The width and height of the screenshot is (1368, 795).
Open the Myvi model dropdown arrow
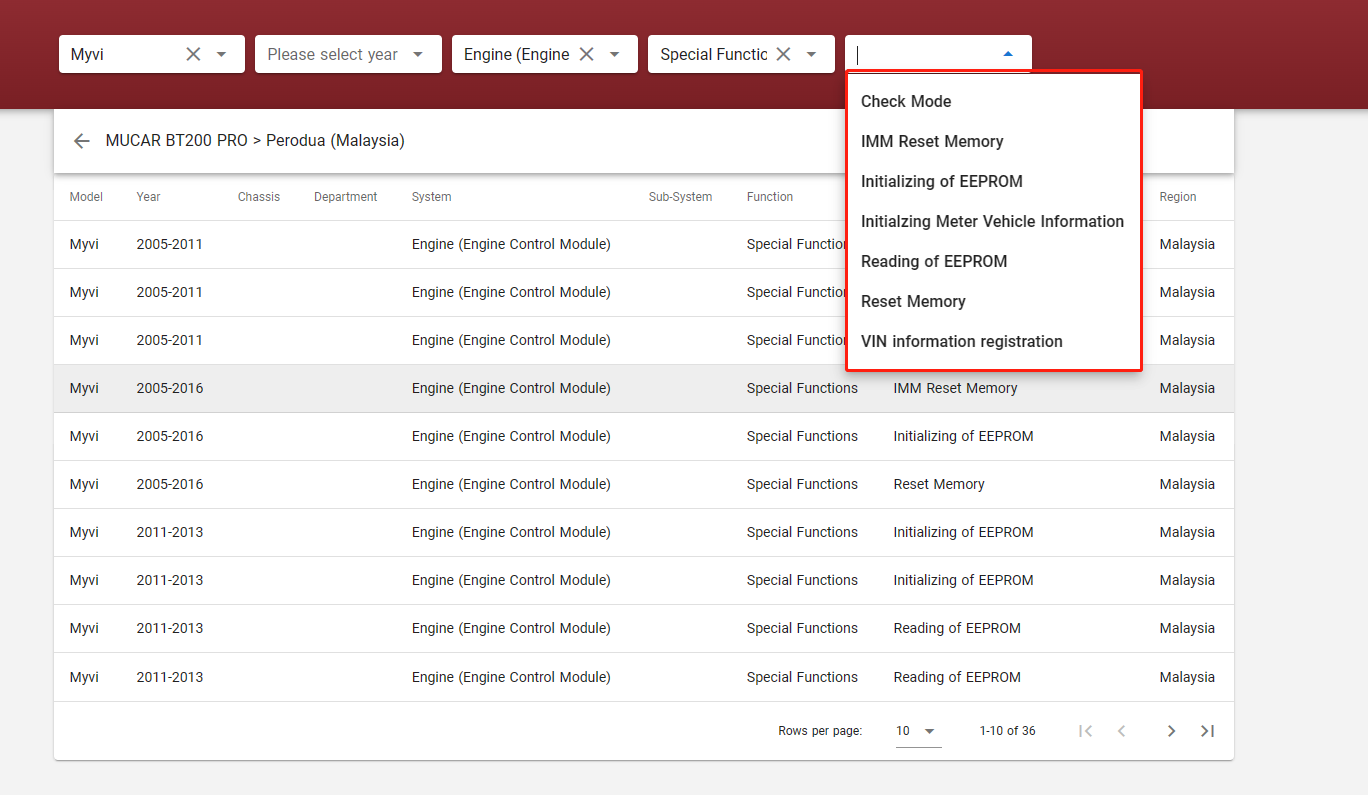click(222, 54)
